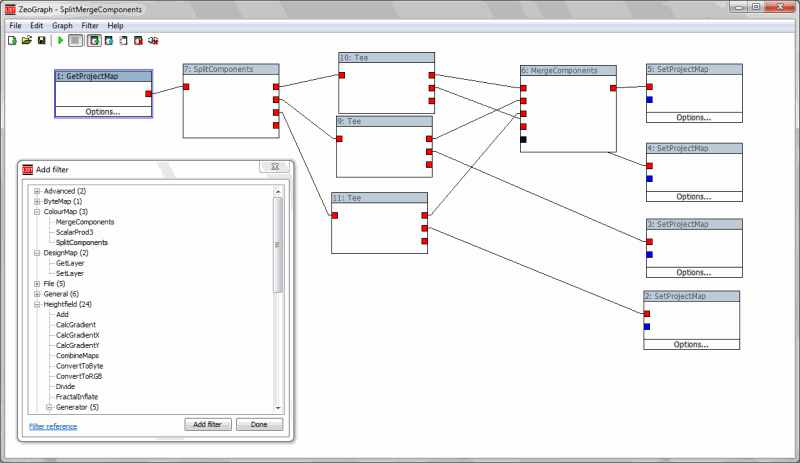The image size is (800, 463).
Task: Open the Graph menu
Action: point(62,25)
